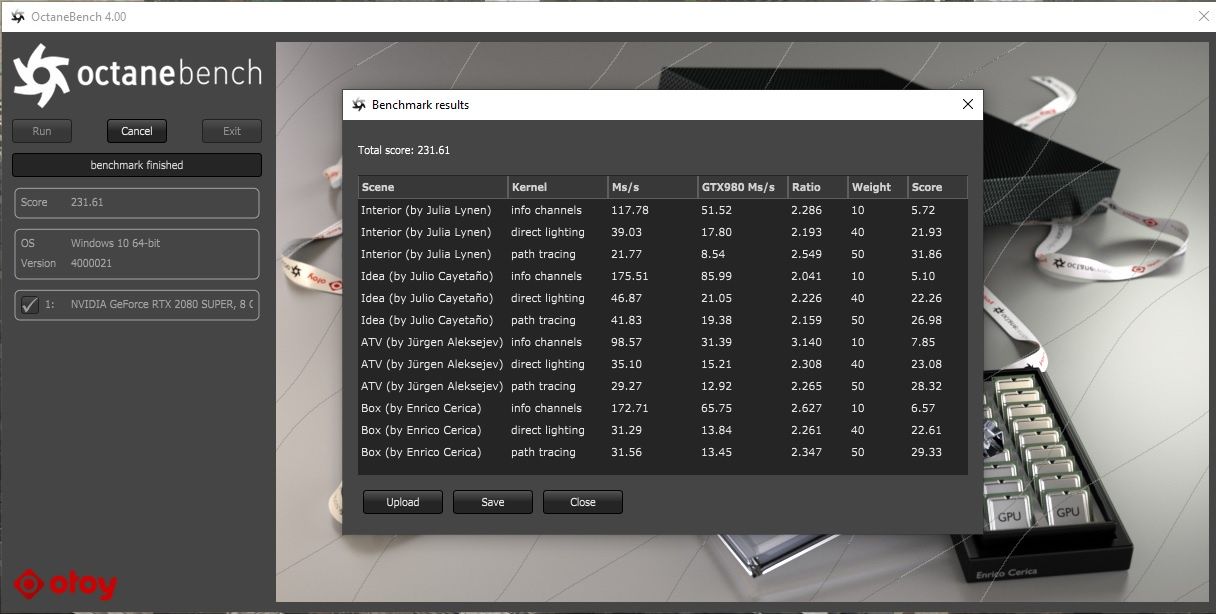Viewport: 1216px width, 614px height.
Task: Click the GTX980 Ms/s column header
Action: [743, 187]
